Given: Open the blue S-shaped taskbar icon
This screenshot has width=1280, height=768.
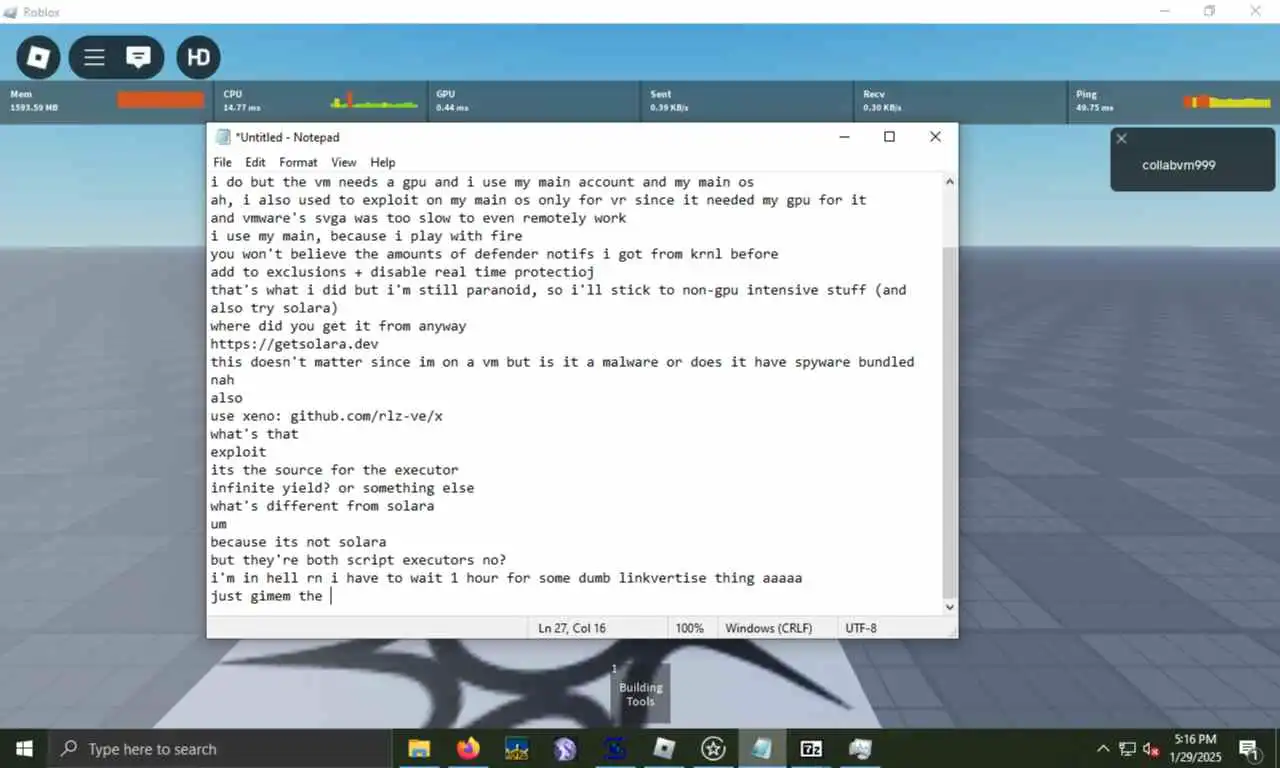Looking at the screenshot, I should 615,748.
